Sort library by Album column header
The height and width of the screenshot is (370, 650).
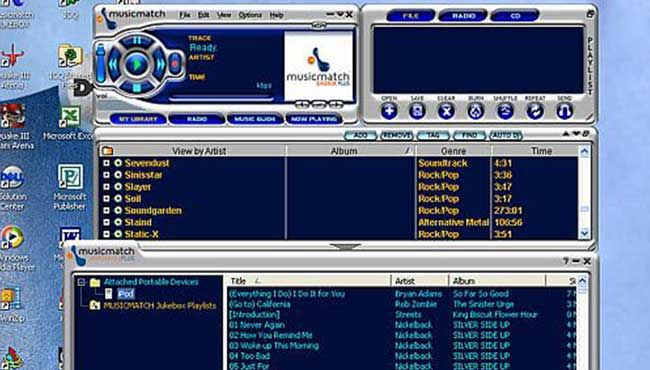pyautogui.click(x=351, y=151)
